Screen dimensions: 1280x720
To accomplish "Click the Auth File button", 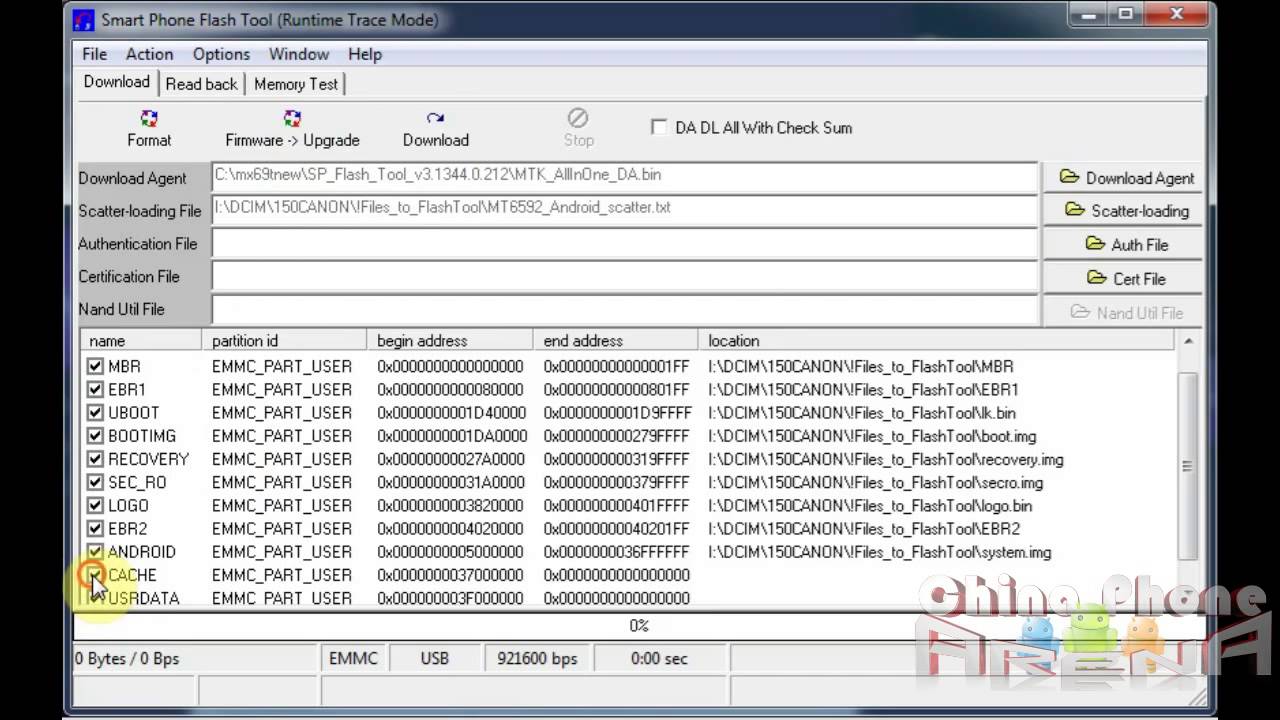I will tap(1126, 245).
